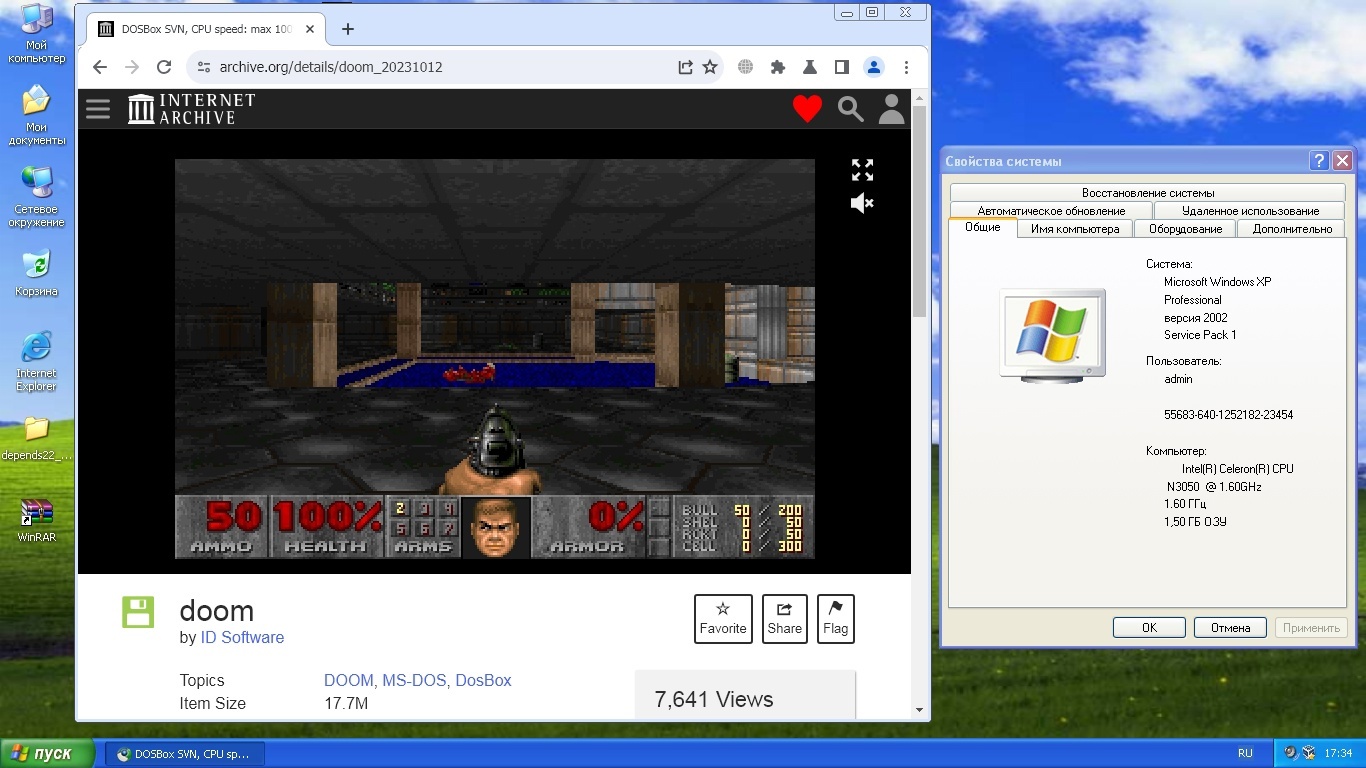Viewport: 1366px width, 768px height.
Task: Go back in Chrome
Action: point(99,67)
